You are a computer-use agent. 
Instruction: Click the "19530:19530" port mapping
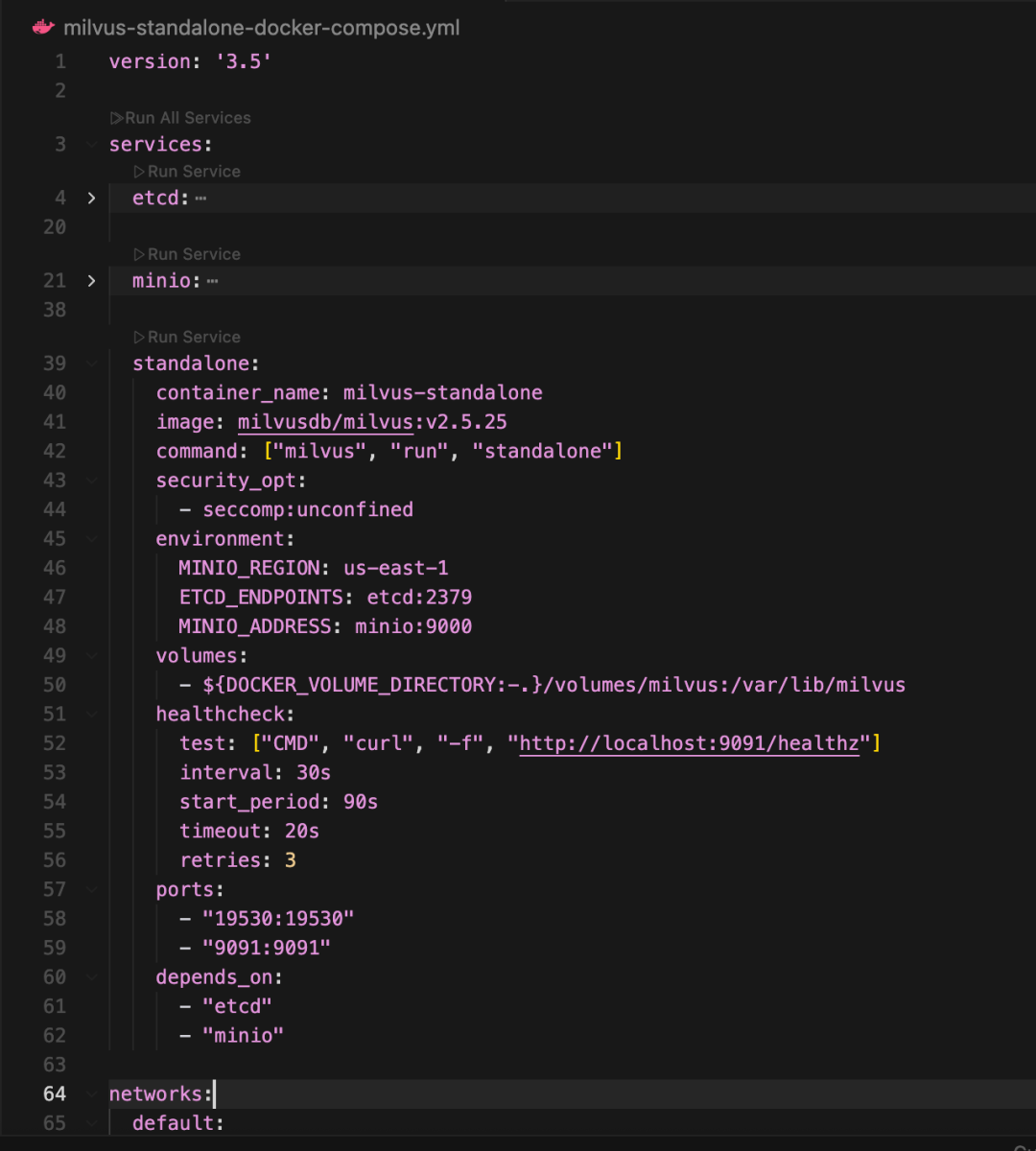[x=279, y=918]
